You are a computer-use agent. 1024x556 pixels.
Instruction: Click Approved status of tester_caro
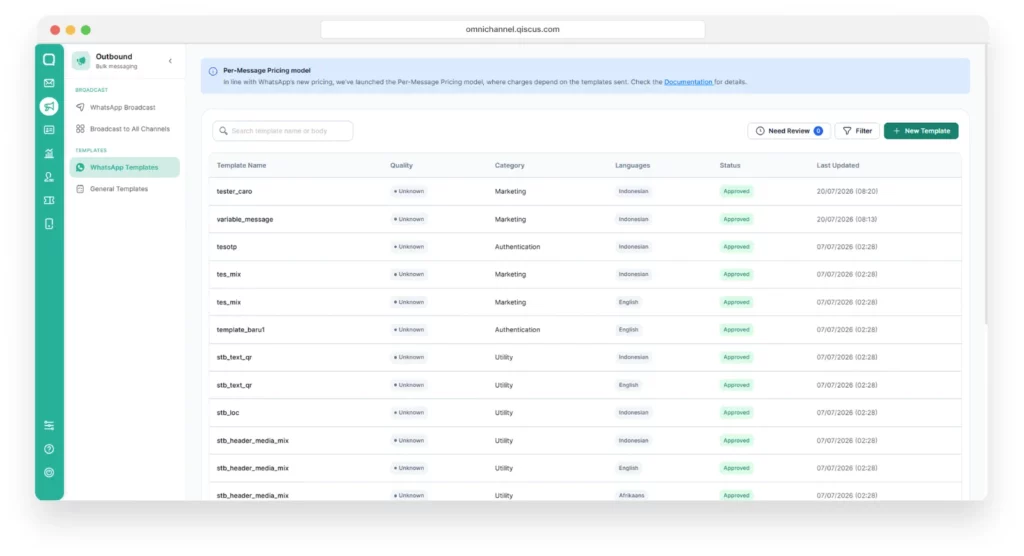point(736,191)
